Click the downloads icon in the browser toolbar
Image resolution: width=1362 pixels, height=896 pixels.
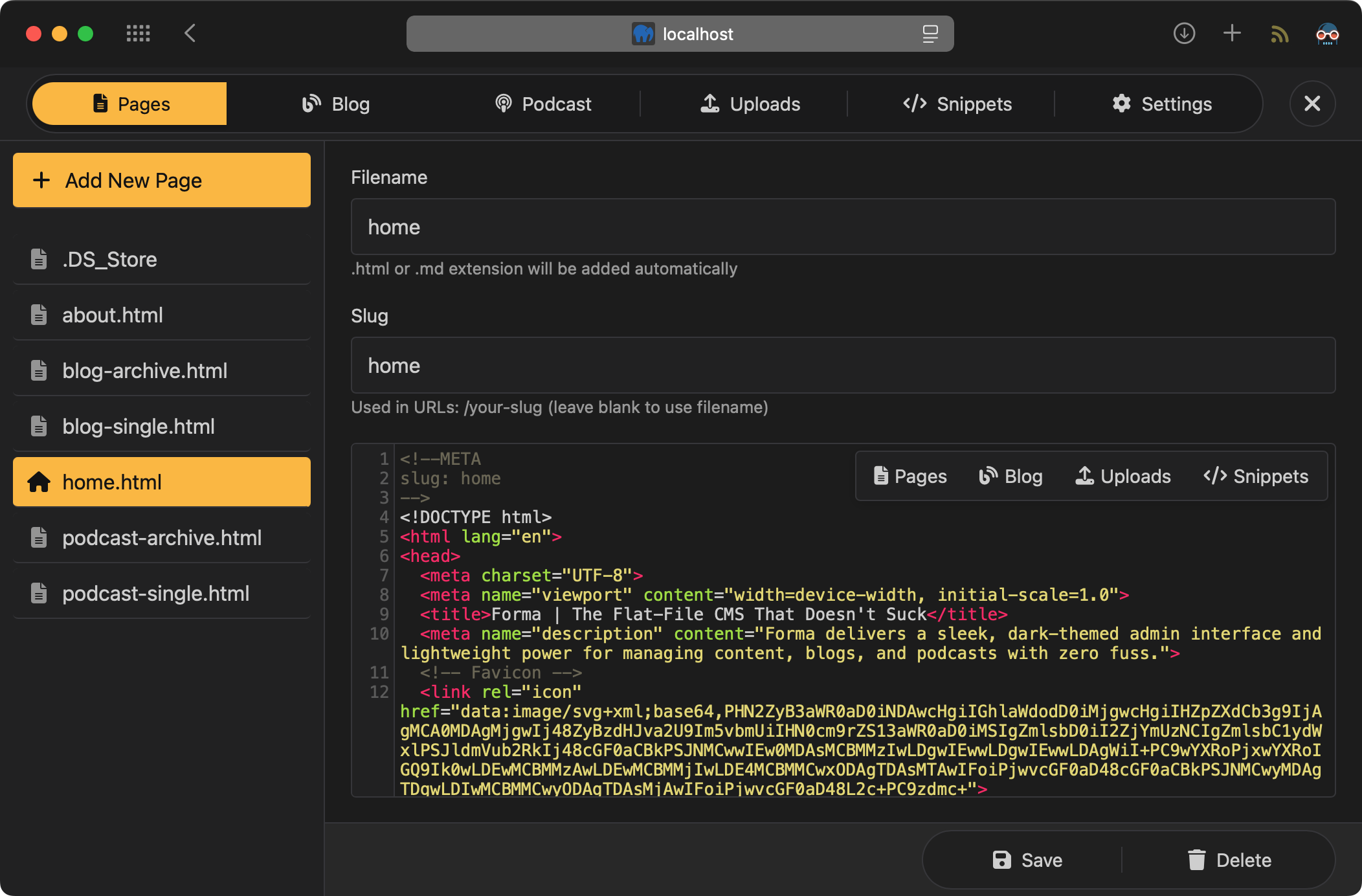point(1184,34)
